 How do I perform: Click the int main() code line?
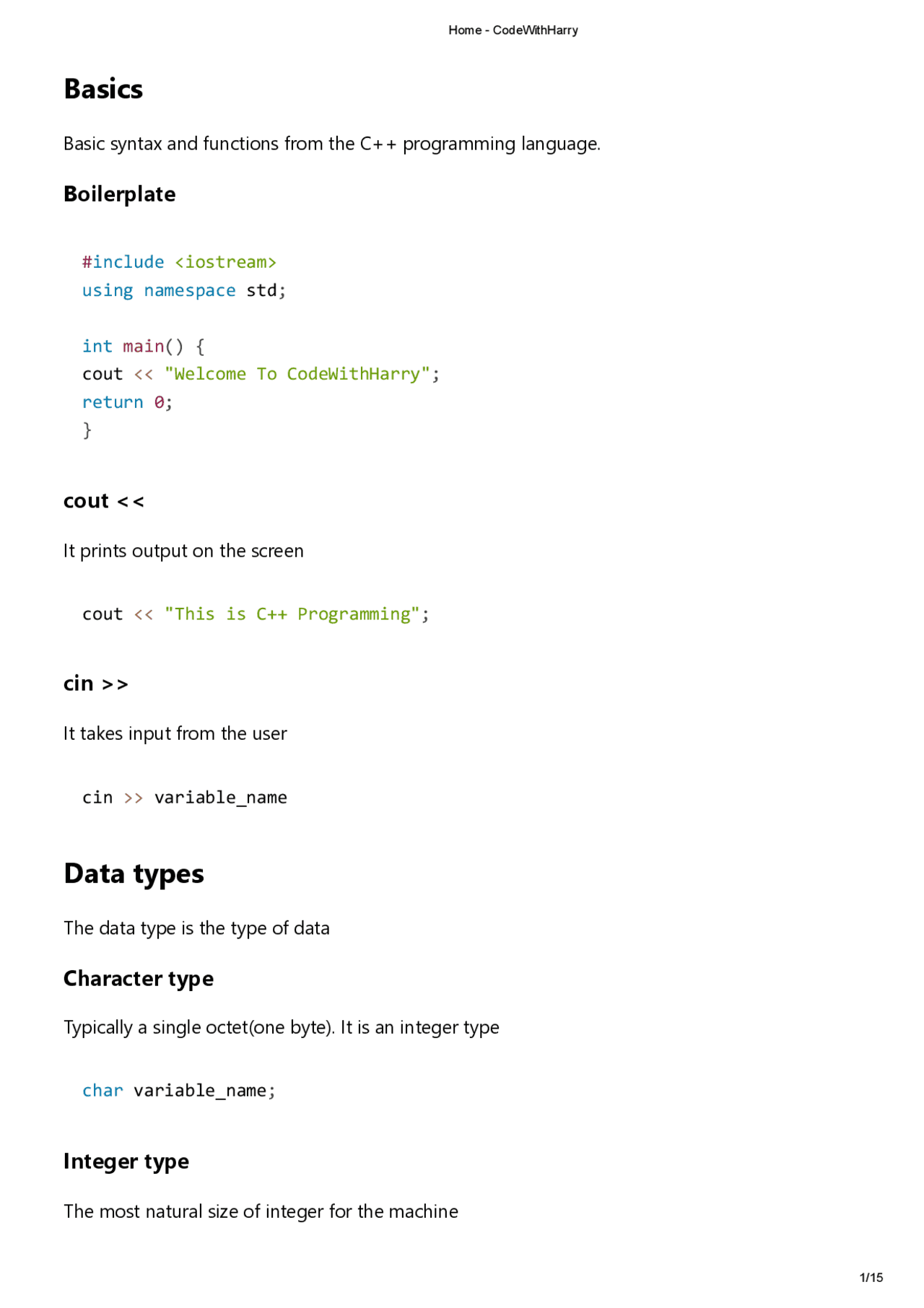144,346
